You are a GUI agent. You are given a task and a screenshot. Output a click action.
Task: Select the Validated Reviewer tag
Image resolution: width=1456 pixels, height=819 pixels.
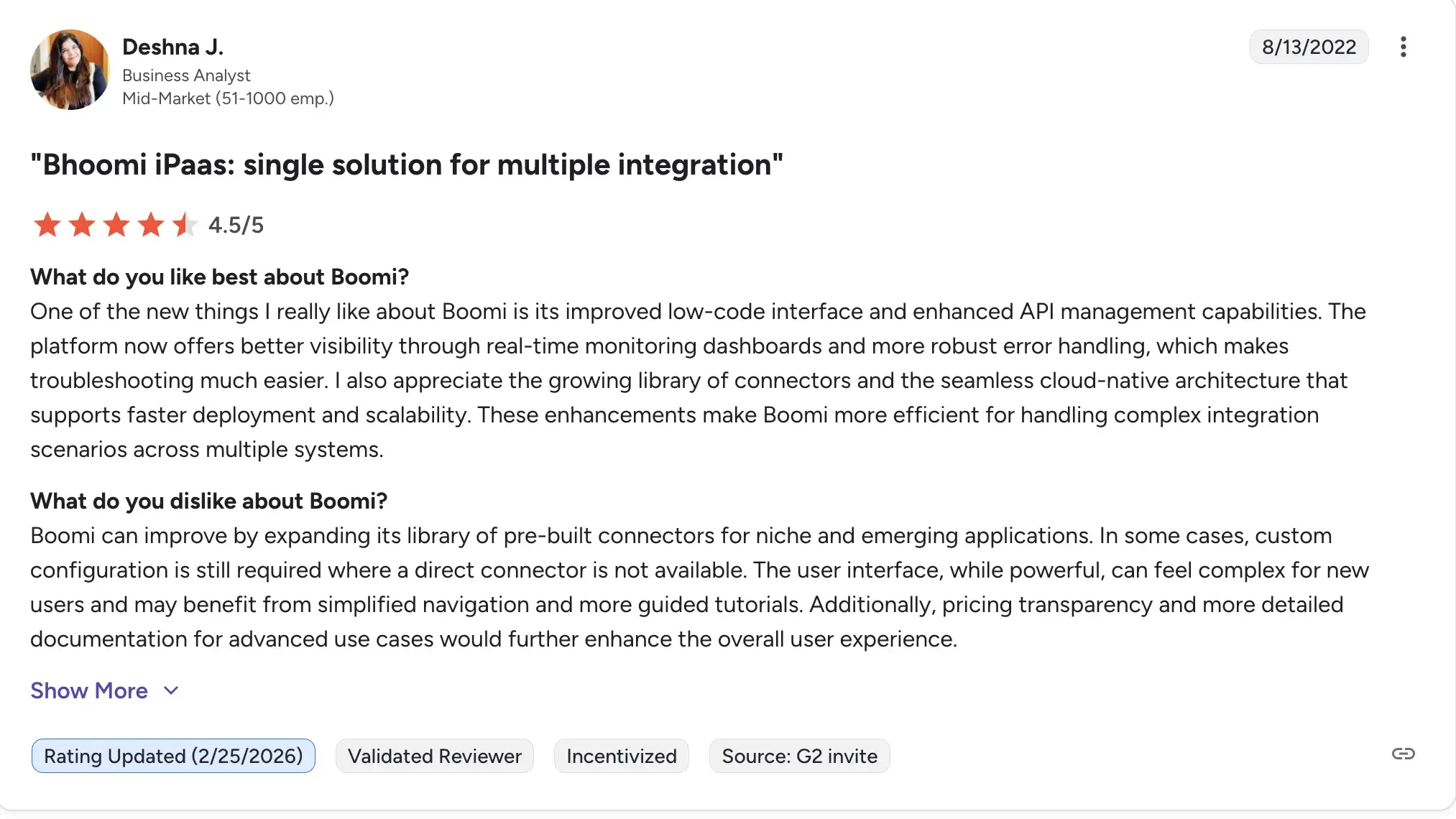click(x=434, y=756)
